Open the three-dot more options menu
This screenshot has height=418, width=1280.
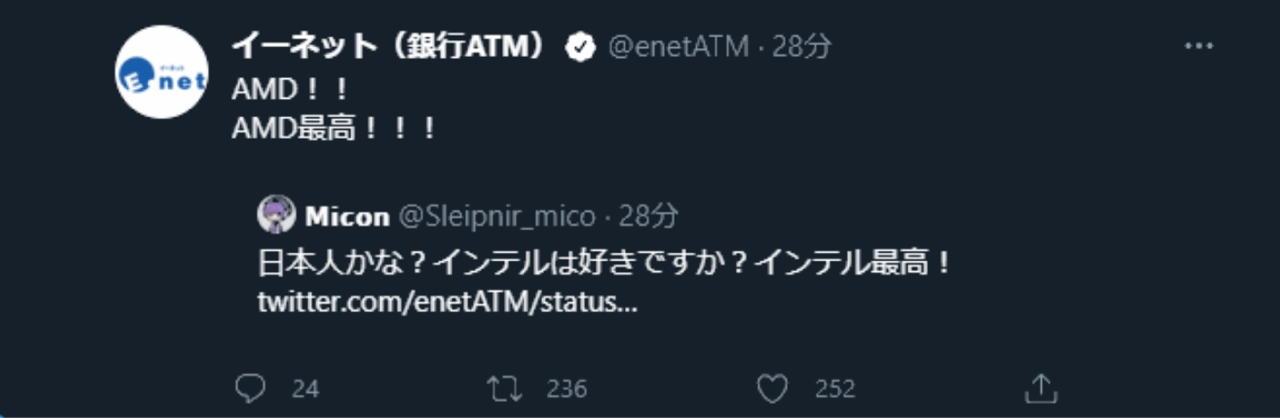(x=1198, y=46)
